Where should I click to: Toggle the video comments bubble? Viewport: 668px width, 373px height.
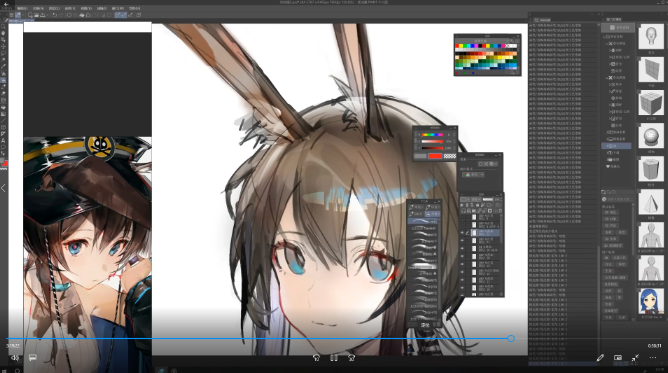coord(33,358)
